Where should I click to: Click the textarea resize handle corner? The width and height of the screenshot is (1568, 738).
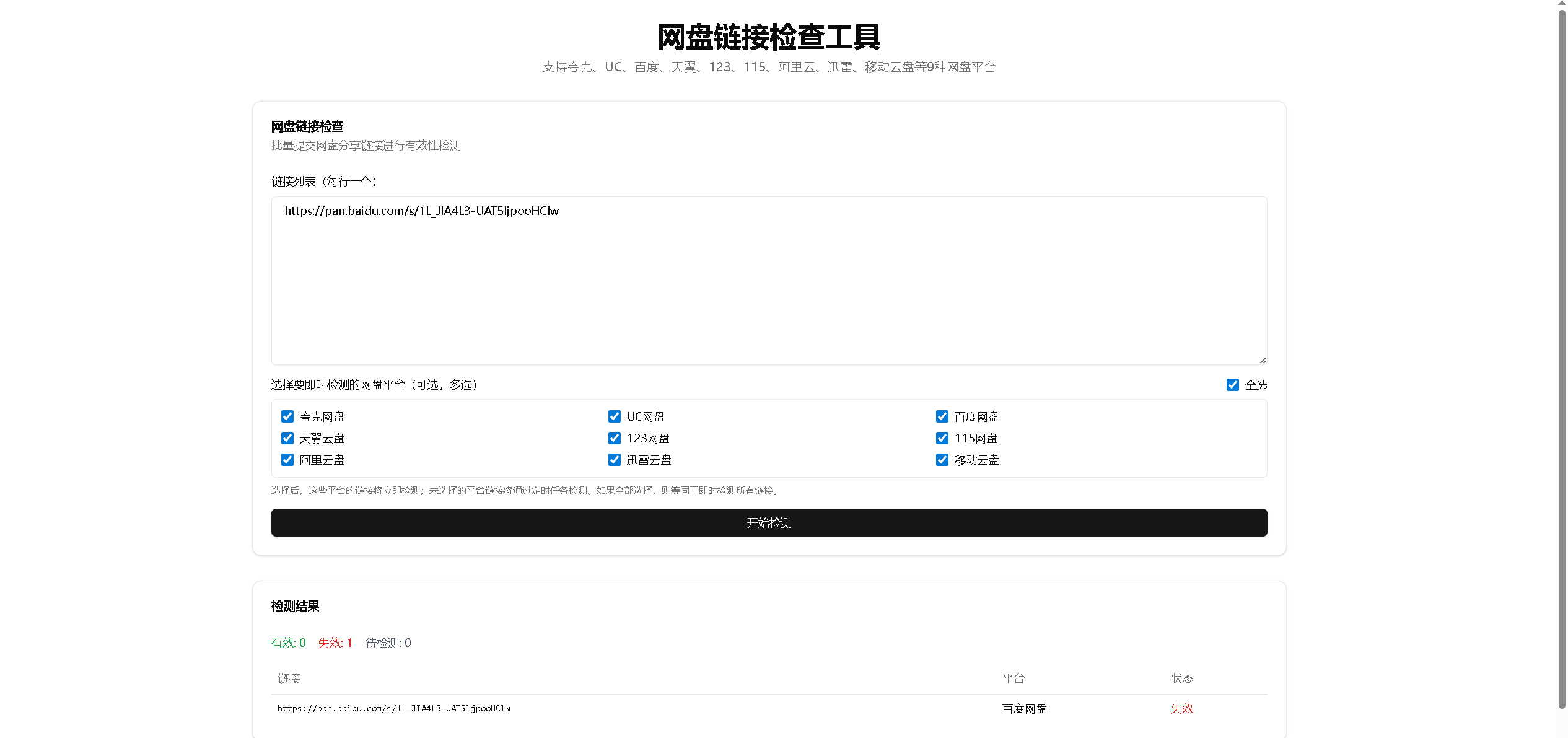(x=1263, y=361)
